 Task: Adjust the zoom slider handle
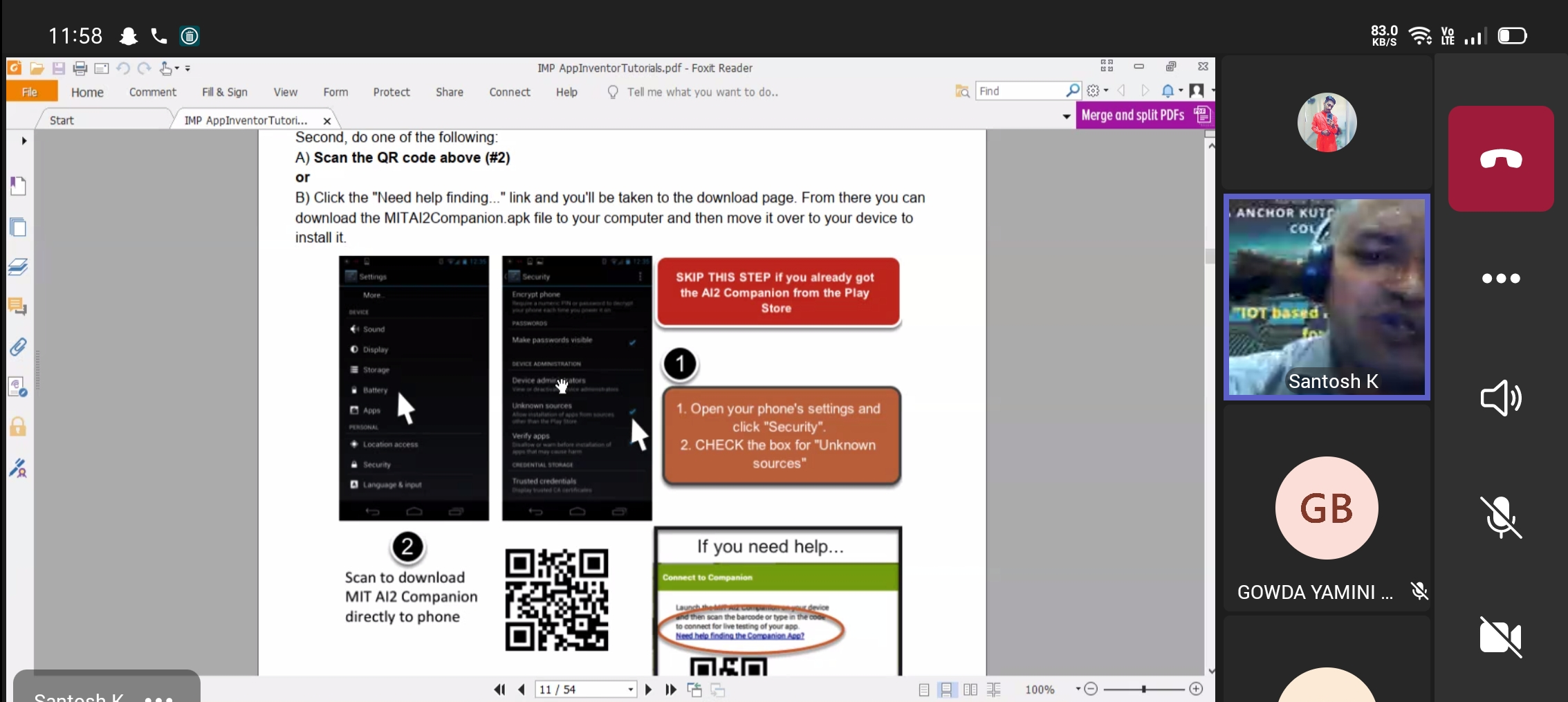1144,689
